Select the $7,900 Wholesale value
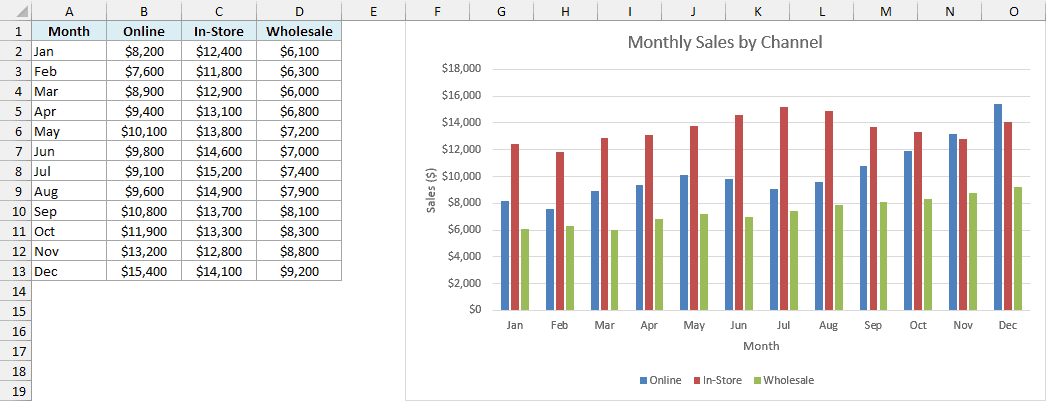 (x=299, y=191)
